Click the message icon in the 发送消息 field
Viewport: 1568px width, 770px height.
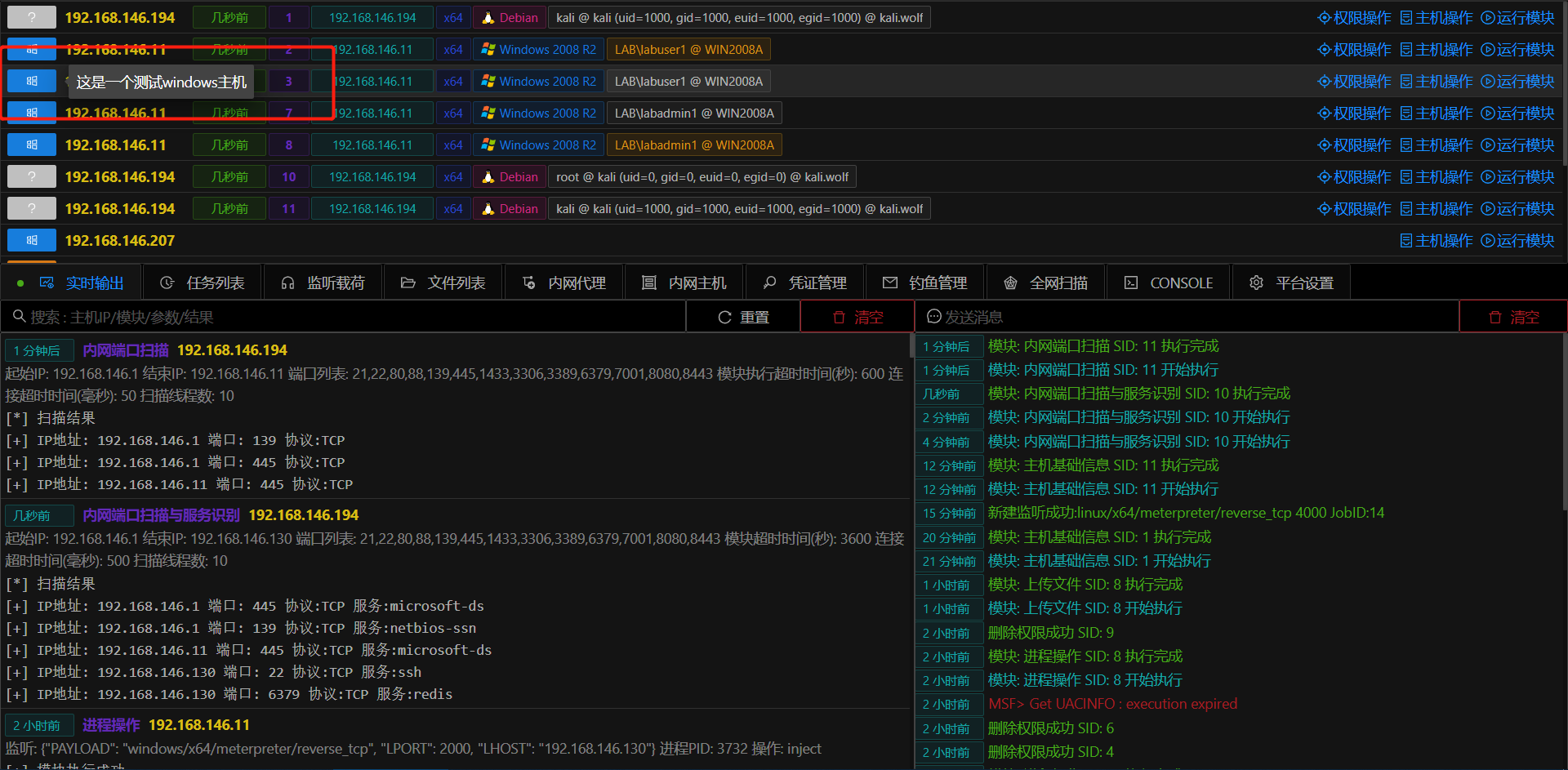tap(934, 317)
